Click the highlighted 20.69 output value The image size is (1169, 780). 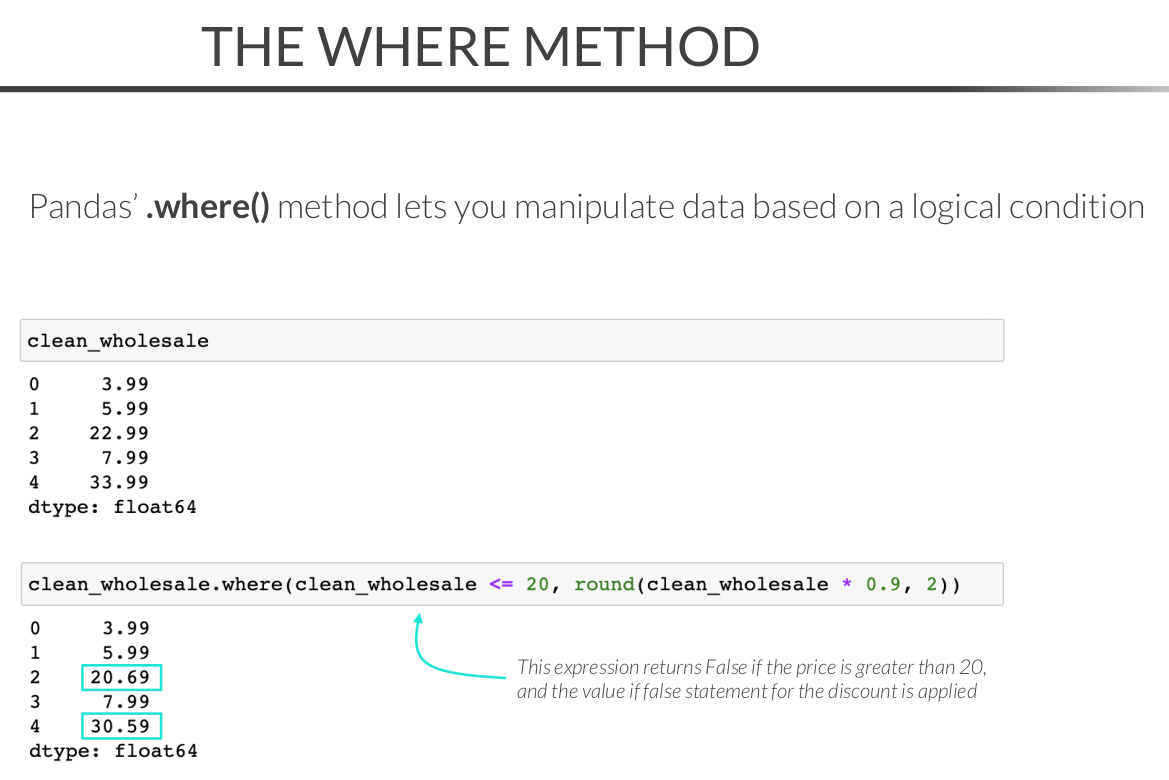pos(120,677)
